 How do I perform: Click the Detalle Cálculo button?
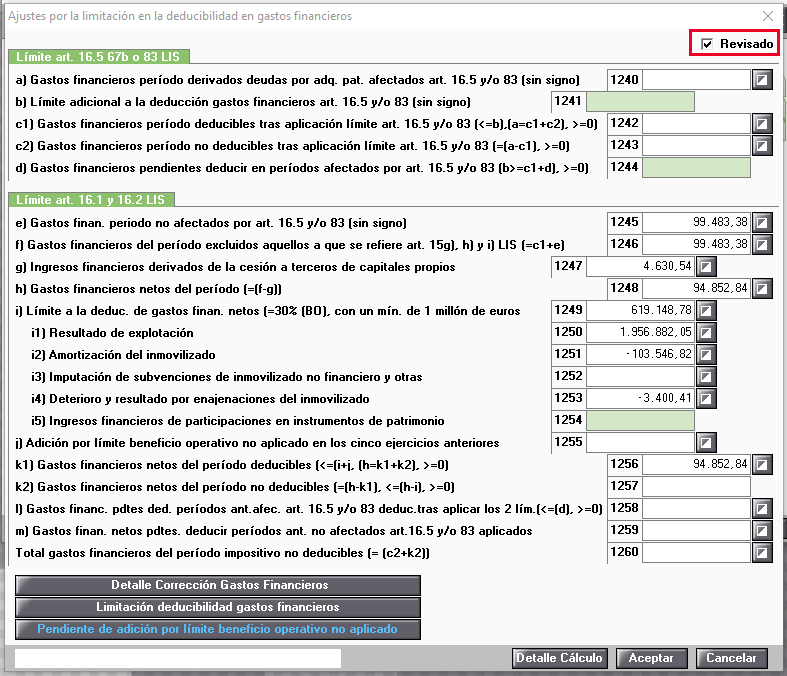click(x=560, y=658)
